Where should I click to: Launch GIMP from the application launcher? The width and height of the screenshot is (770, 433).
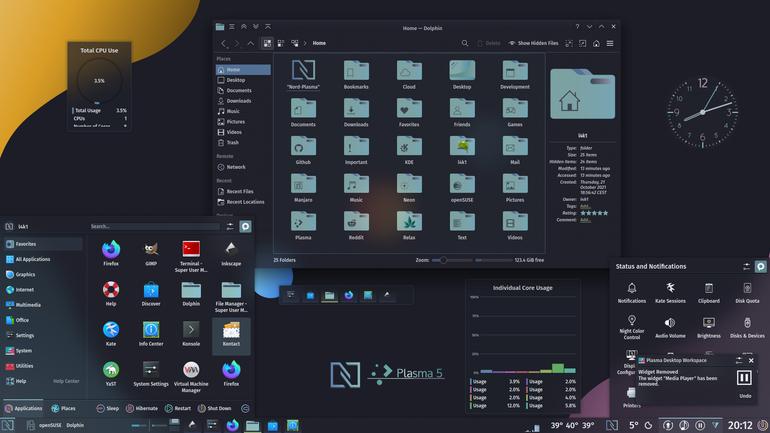coord(151,254)
